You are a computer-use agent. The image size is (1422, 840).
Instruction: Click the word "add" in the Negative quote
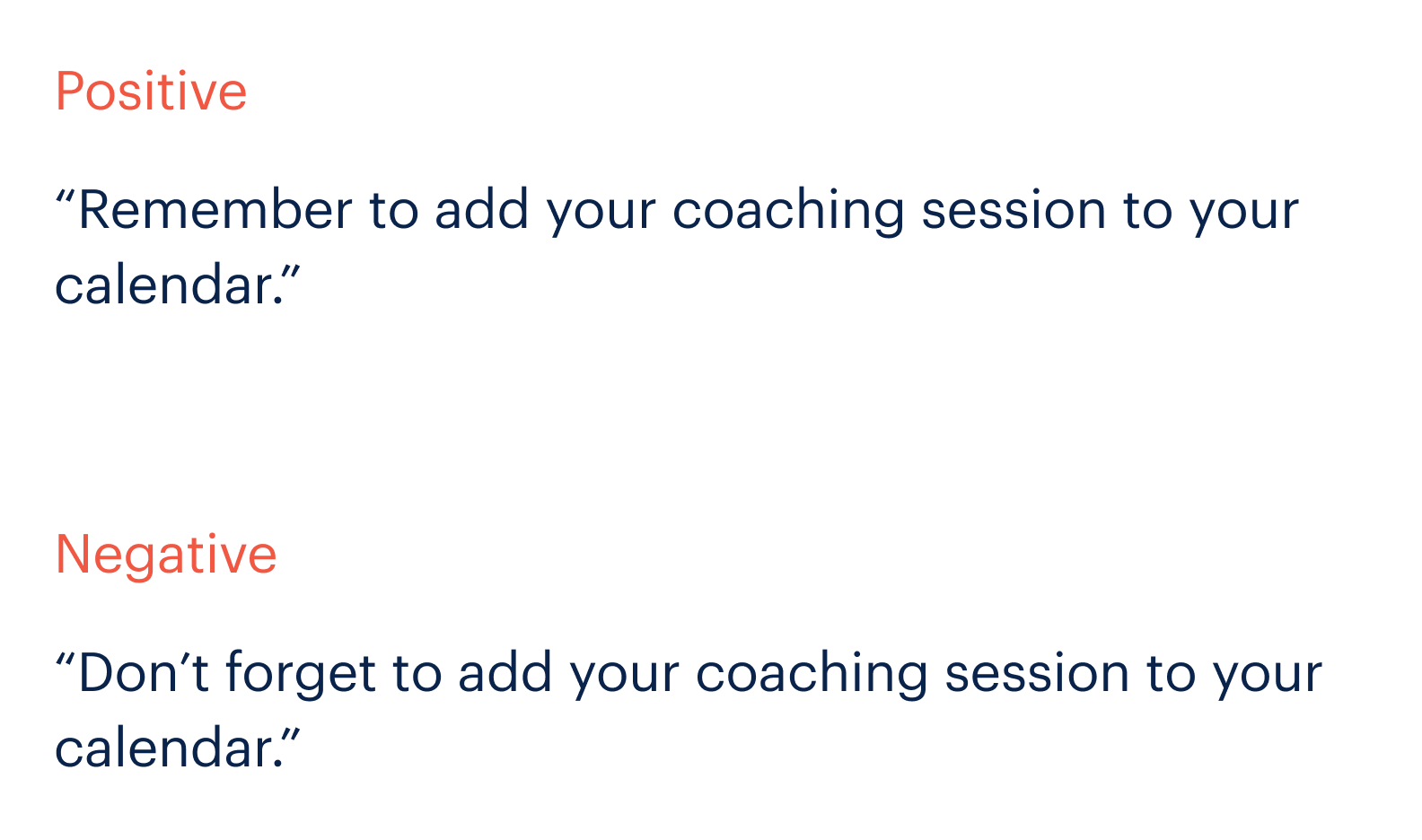505,674
